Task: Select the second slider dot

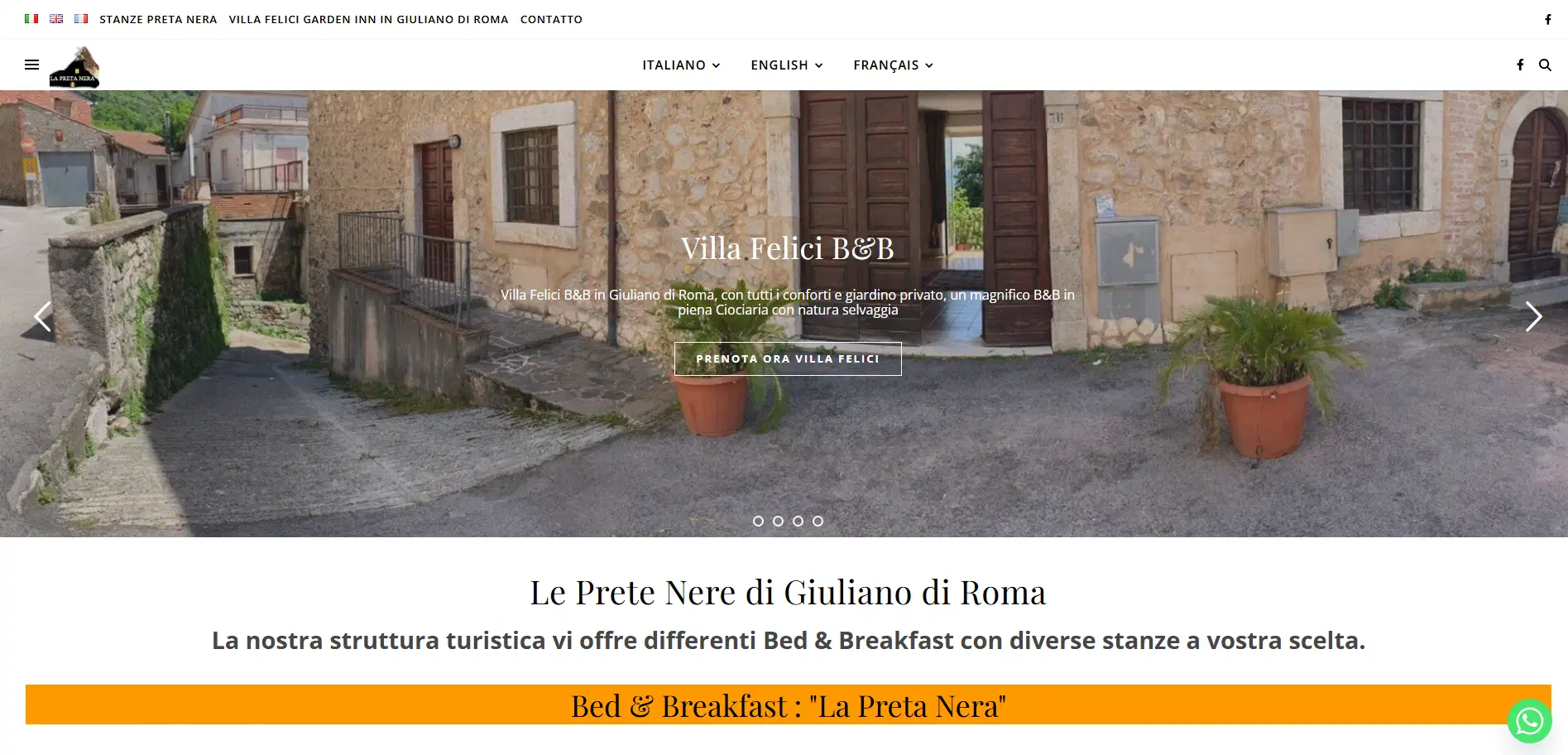Action: pyautogui.click(x=778, y=521)
